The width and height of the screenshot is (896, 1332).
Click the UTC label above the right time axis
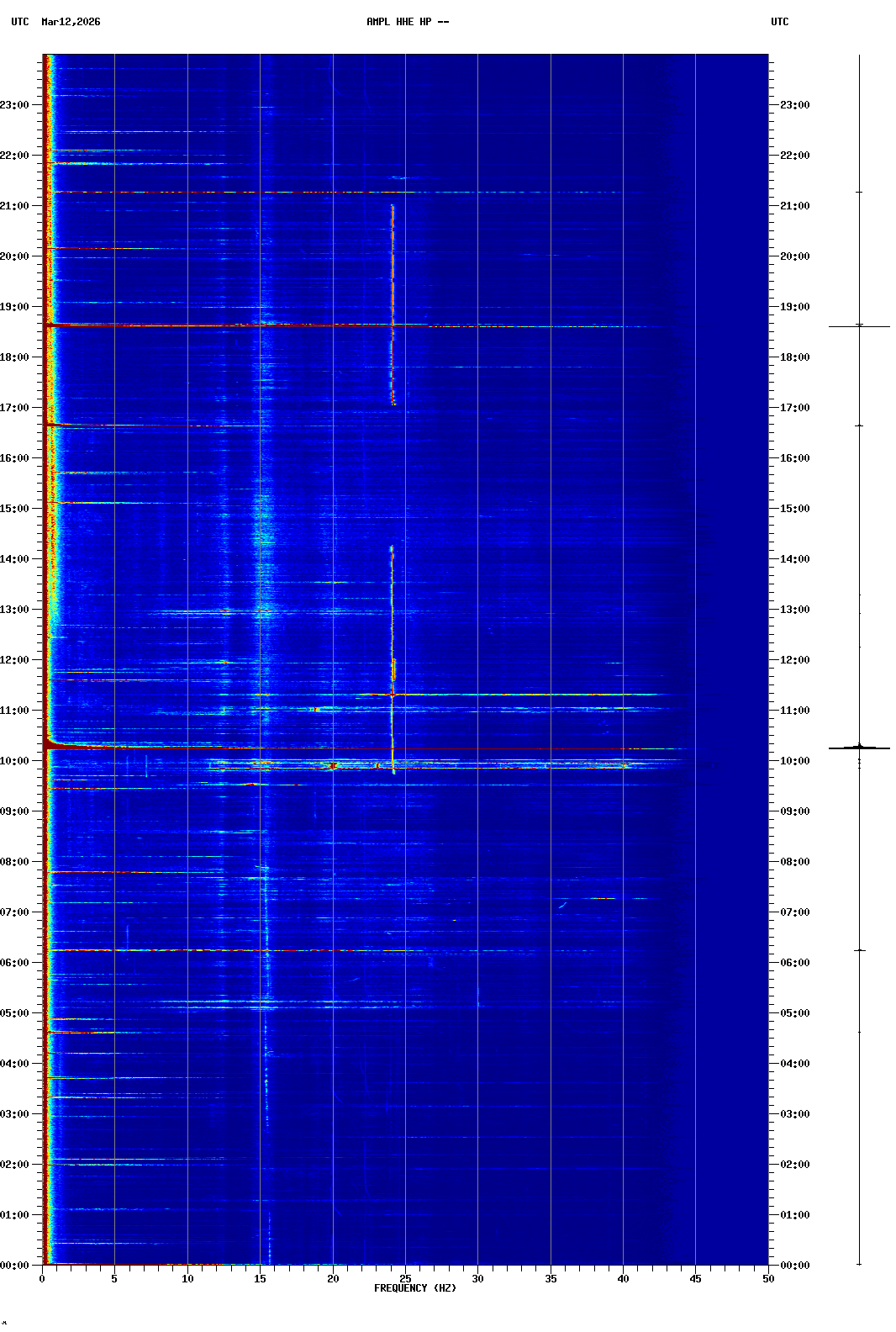[779, 22]
